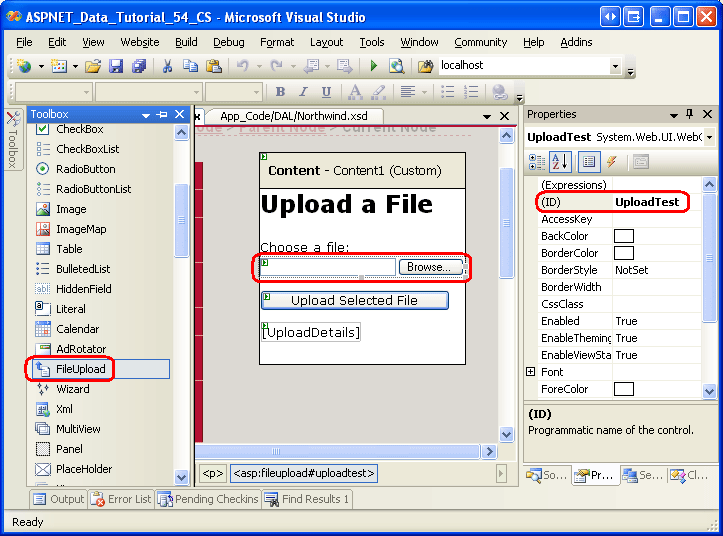723x536 pixels.
Task: Select the RadioButton control in Toolbox
Action: pyautogui.click(x=85, y=169)
